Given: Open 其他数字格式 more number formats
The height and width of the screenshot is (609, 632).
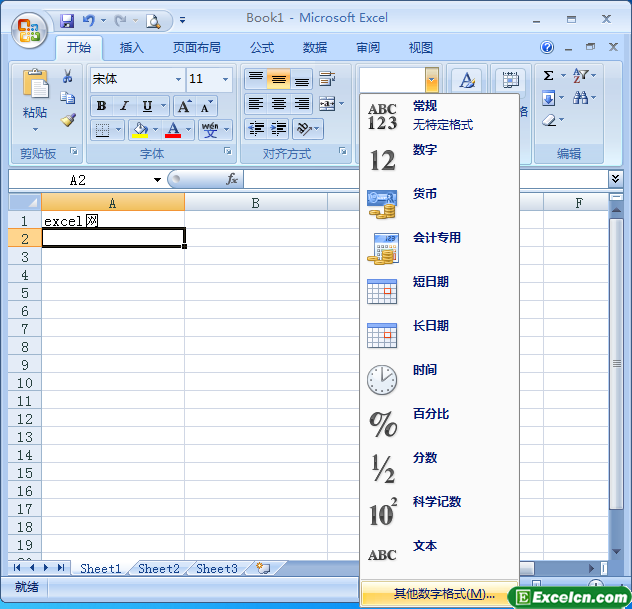Looking at the screenshot, I should [x=439, y=593].
